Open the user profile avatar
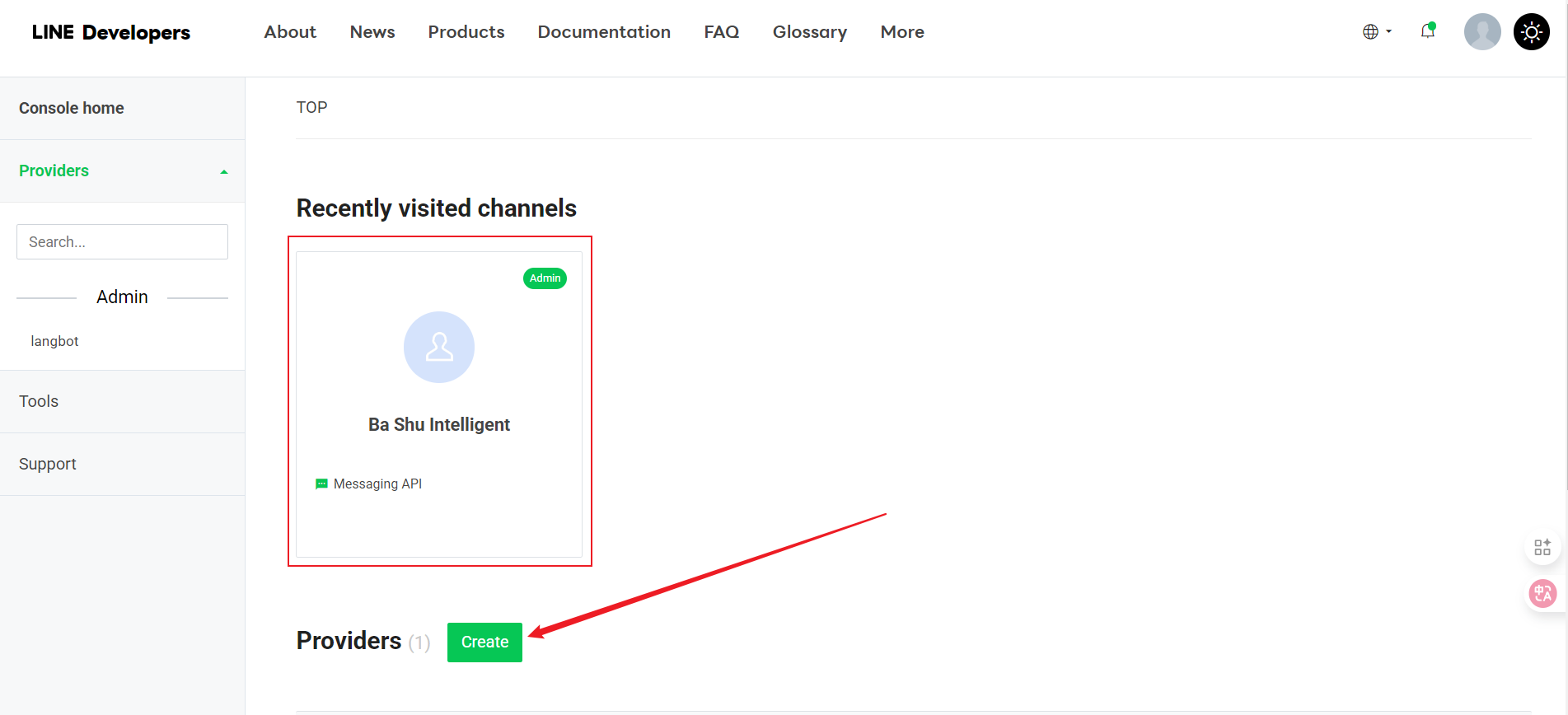 click(1481, 32)
